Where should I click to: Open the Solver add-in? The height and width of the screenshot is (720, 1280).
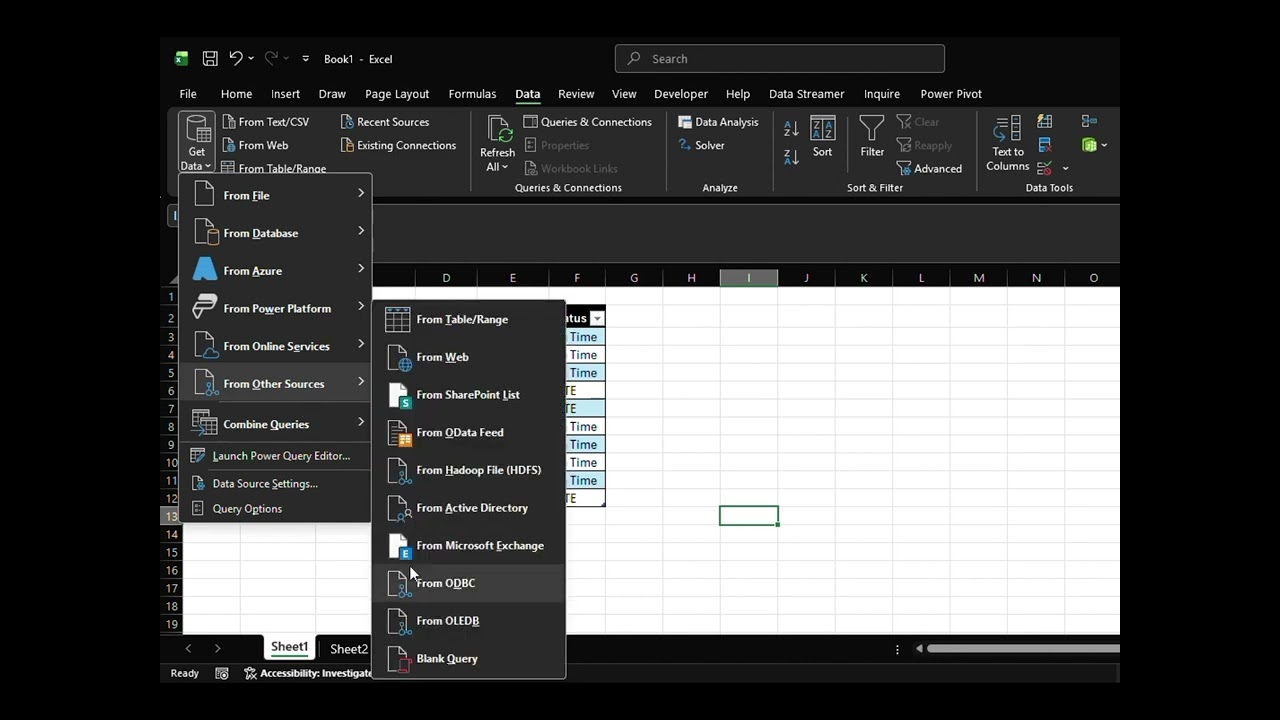click(x=701, y=145)
